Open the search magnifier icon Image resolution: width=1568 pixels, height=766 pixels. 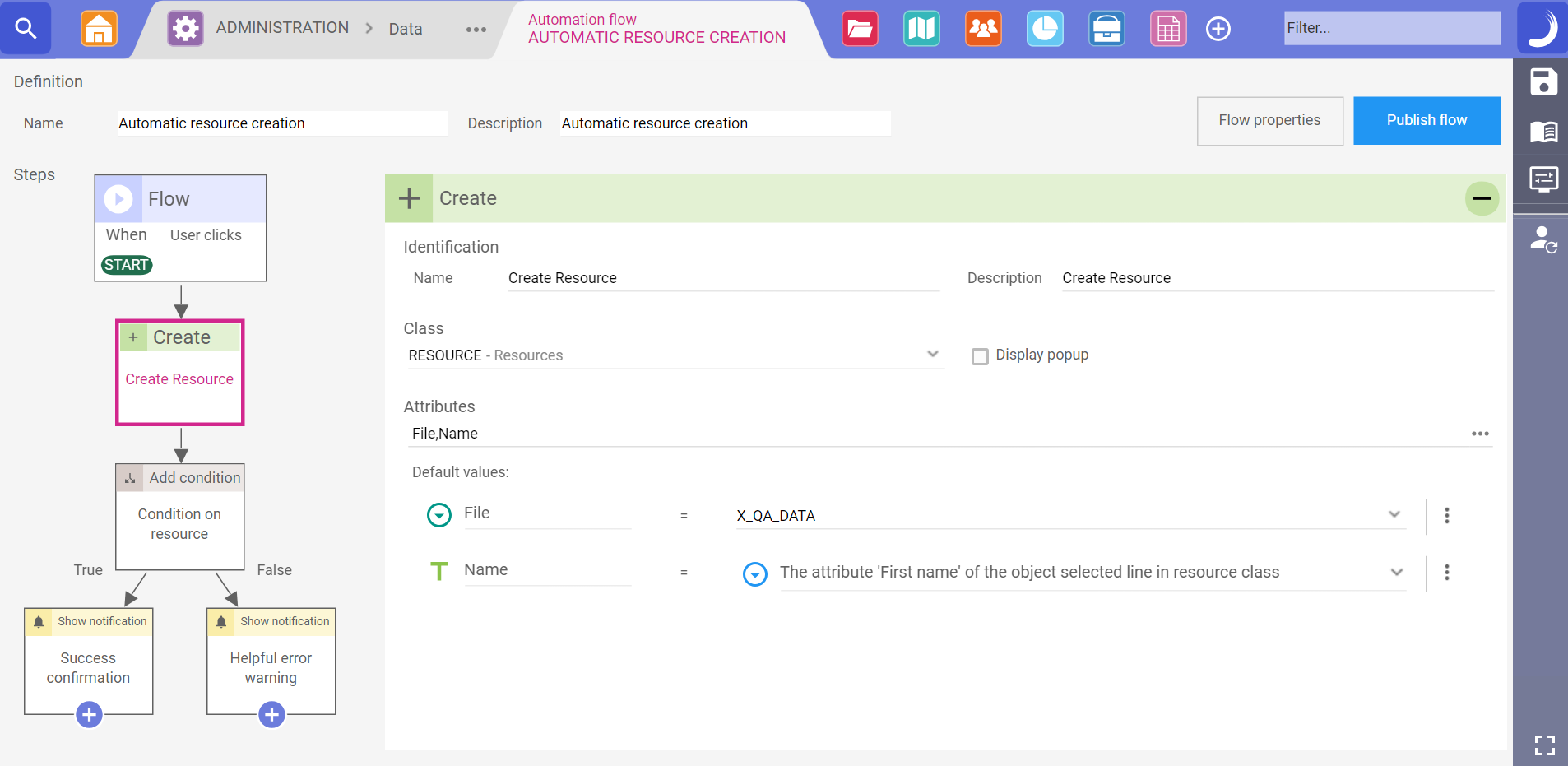26,29
